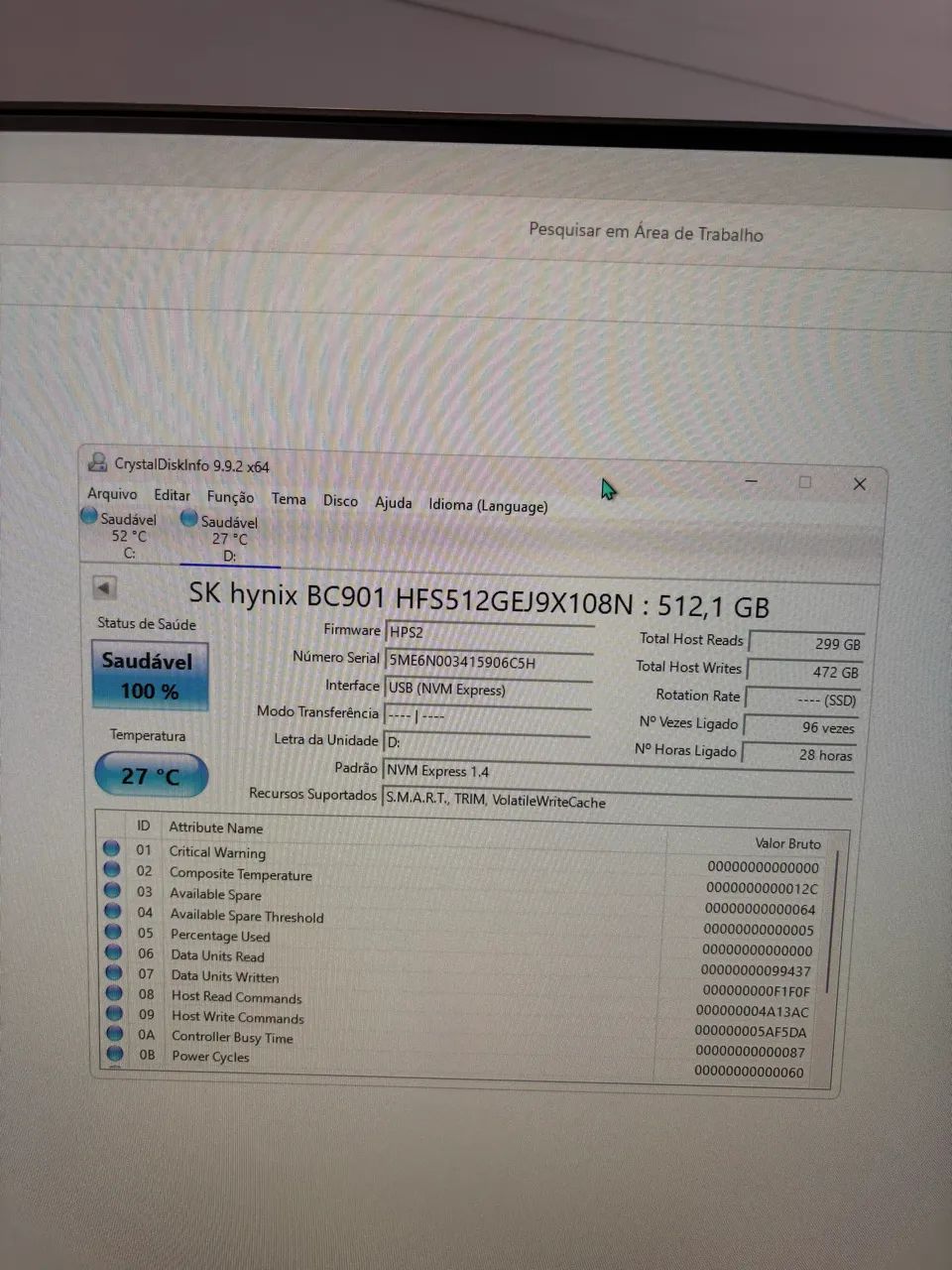Image resolution: width=952 pixels, height=1270 pixels.
Task: Select the Critical Warning attribute row
Action: [464, 858]
